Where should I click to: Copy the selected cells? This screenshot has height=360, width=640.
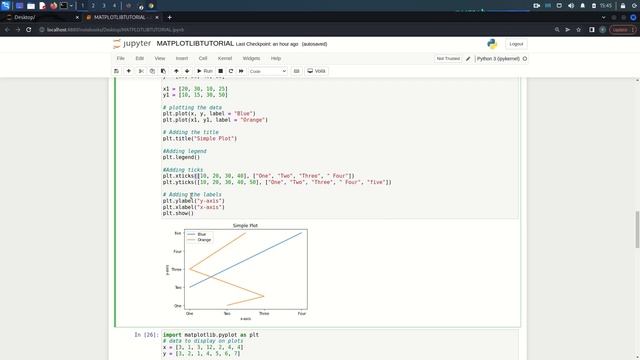click(152, 71)
